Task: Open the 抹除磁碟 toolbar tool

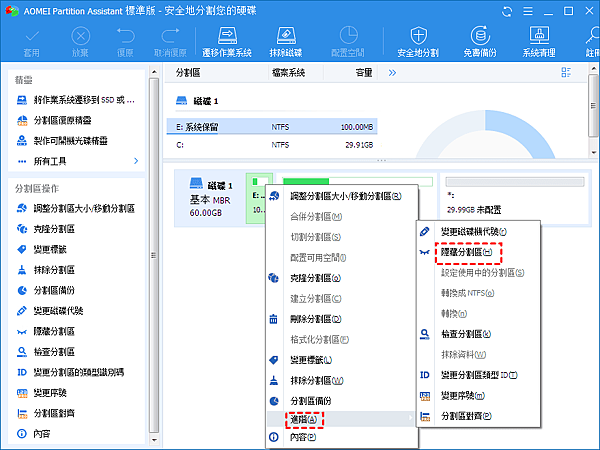Action: click(x=285, y=42)
